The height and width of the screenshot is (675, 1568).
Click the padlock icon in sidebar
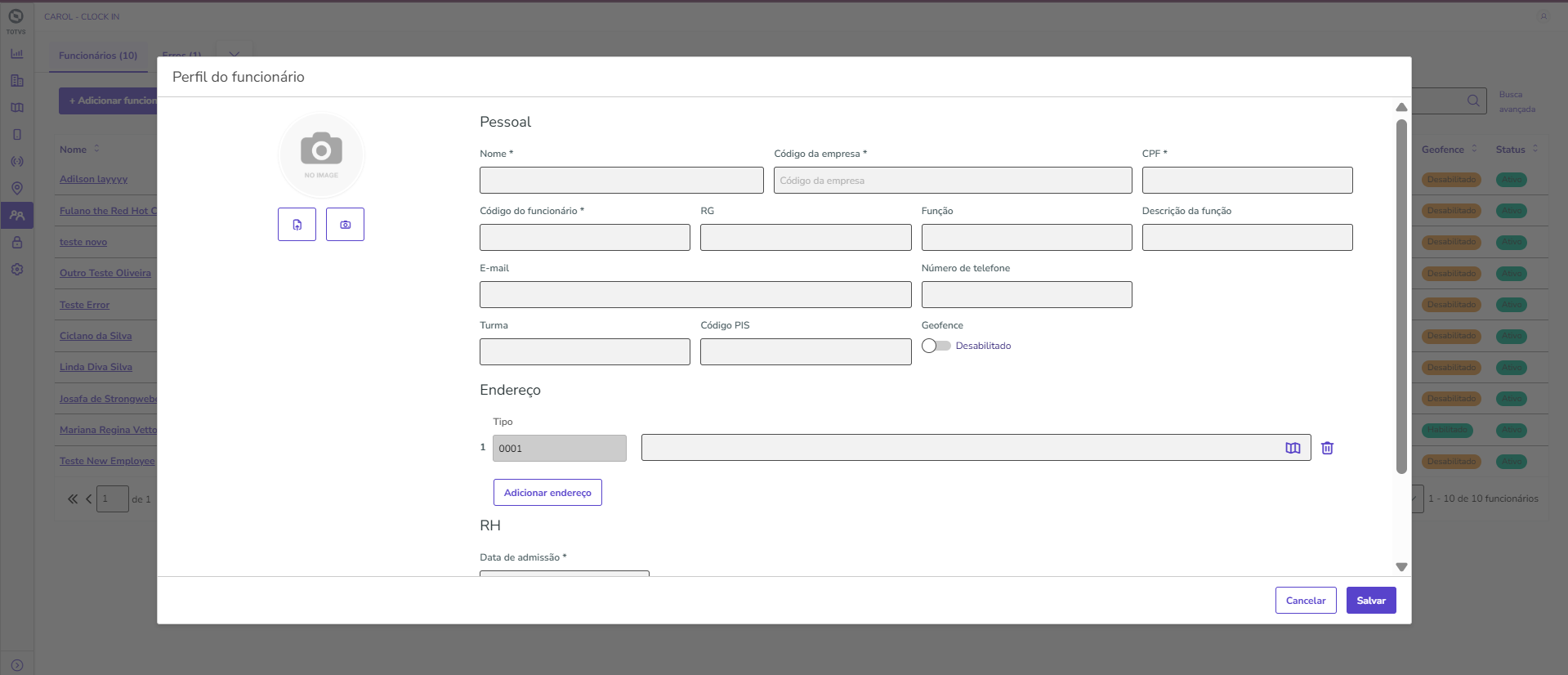[17, 243]
